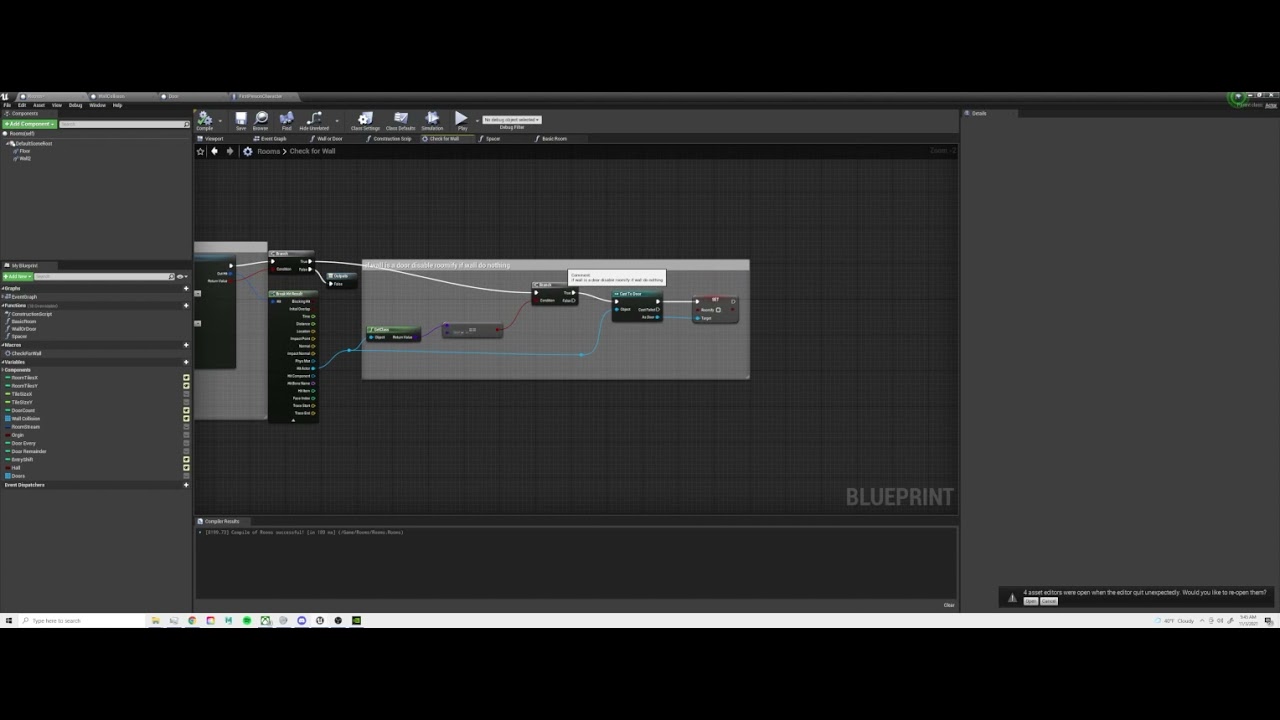Click the Windows Start button
The height and width of the screenshot is (720, 1280).
[9, 620]
